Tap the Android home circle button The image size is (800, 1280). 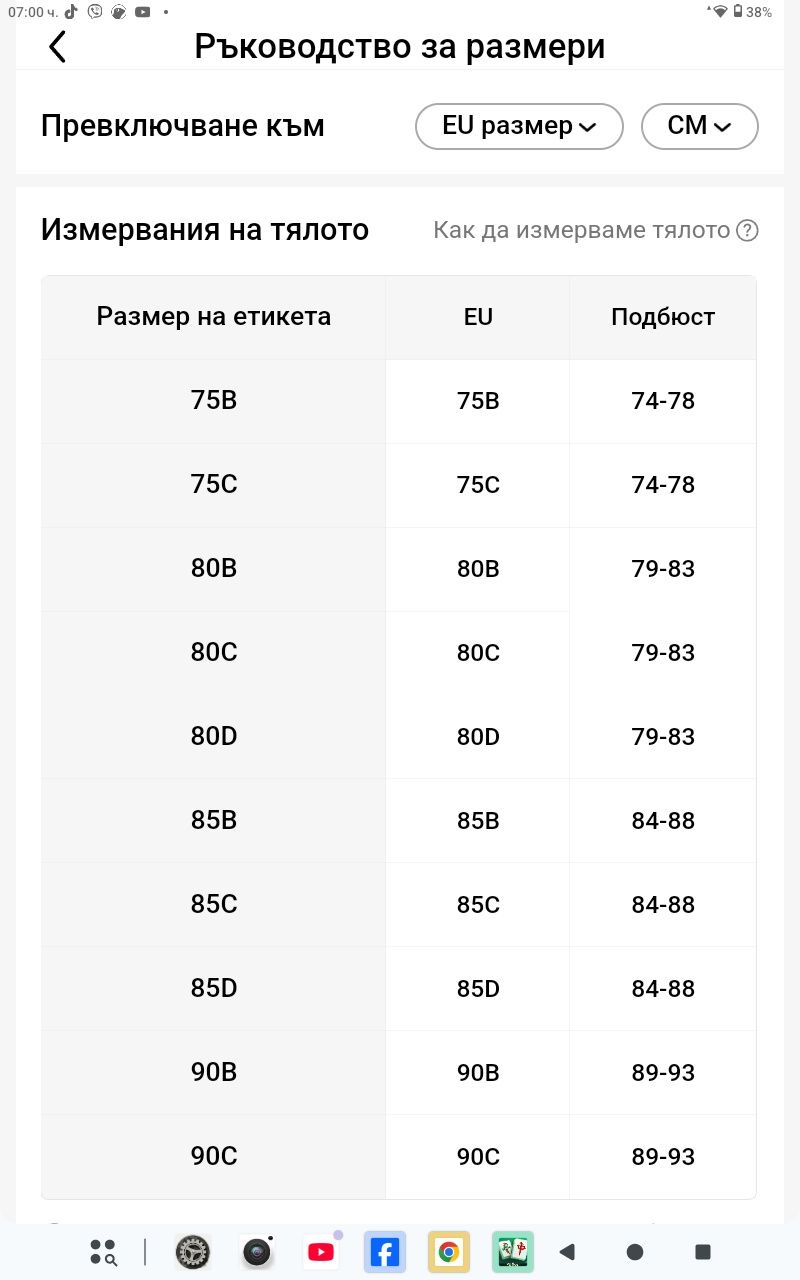tap(635, 1252)
